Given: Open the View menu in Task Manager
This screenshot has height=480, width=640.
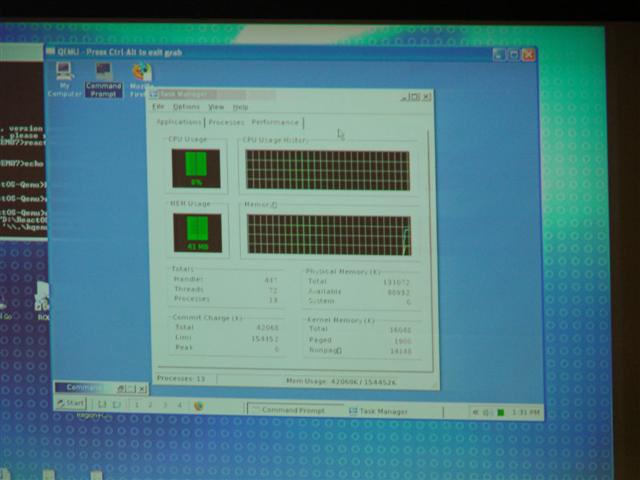Looking at the screenshot, I should tap(216, 107).
